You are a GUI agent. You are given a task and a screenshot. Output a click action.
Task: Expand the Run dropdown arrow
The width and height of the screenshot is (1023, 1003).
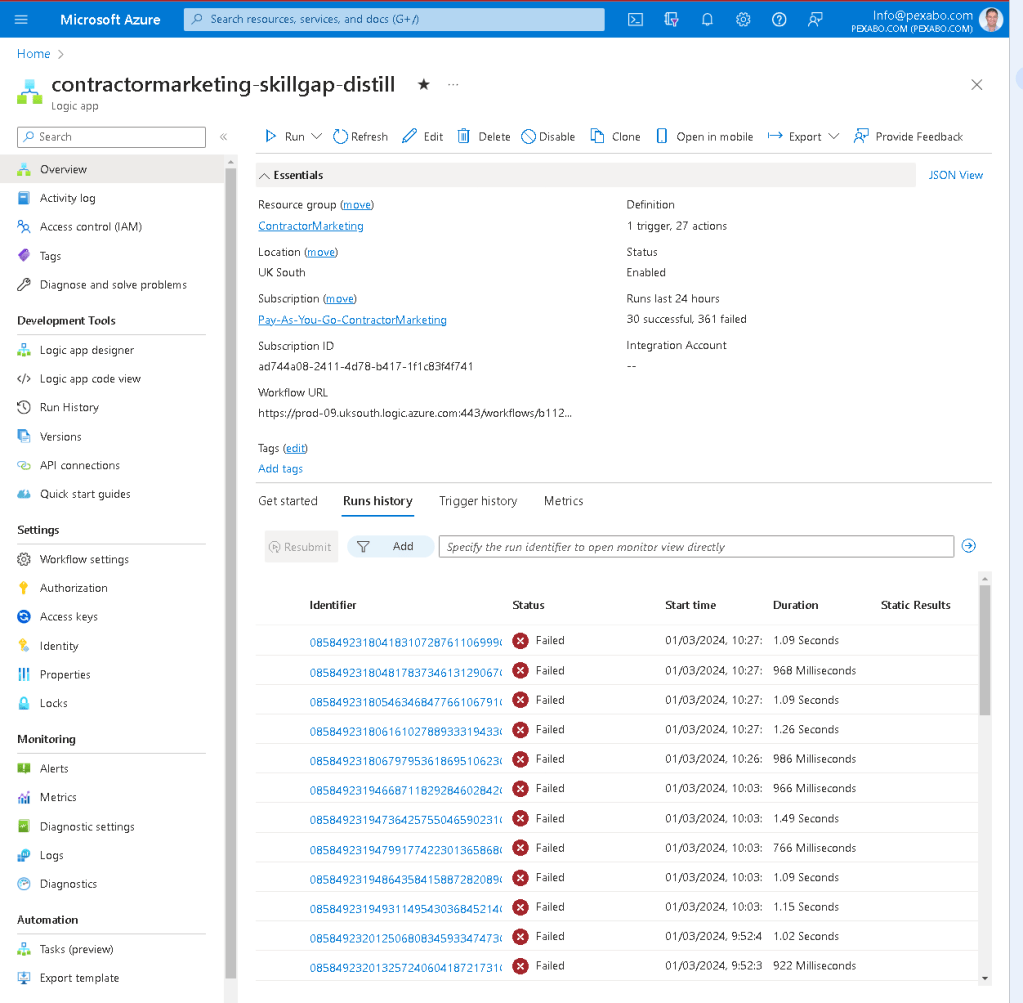[316, 136]
